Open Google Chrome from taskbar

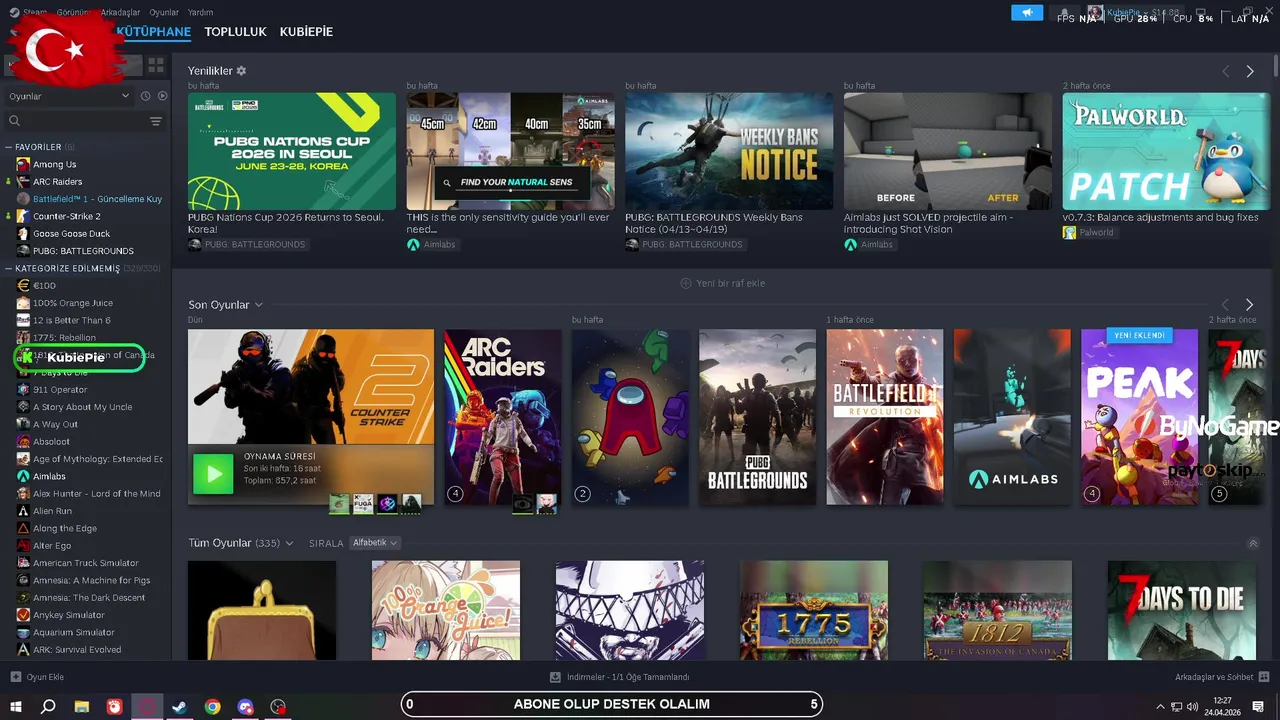click(x=213, y=707)
